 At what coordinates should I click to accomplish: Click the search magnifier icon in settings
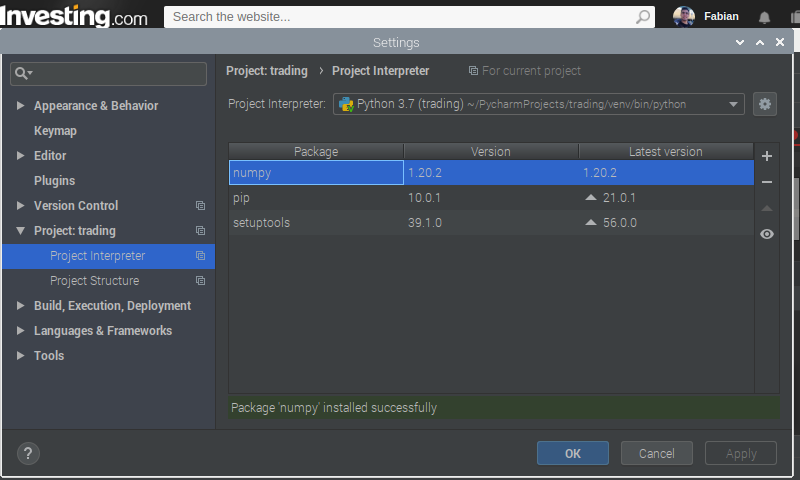point(23,73)
